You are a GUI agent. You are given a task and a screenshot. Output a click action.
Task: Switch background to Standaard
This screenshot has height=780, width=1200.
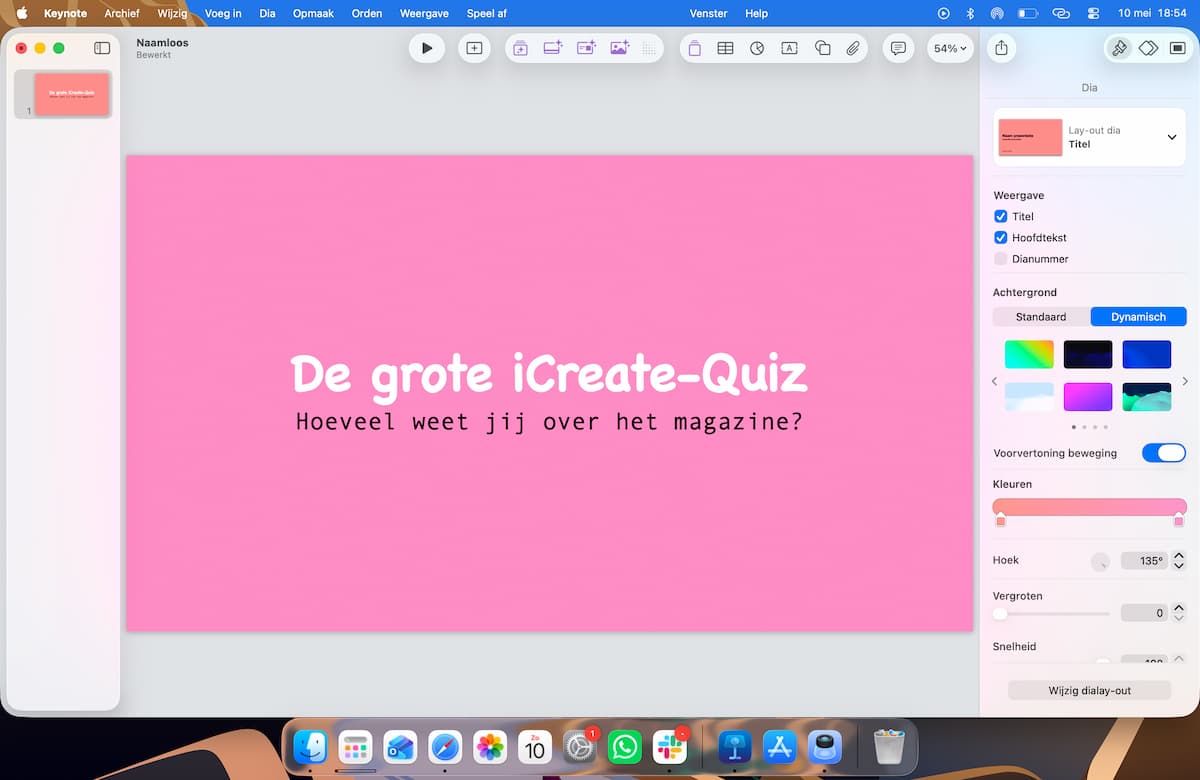1041,317
